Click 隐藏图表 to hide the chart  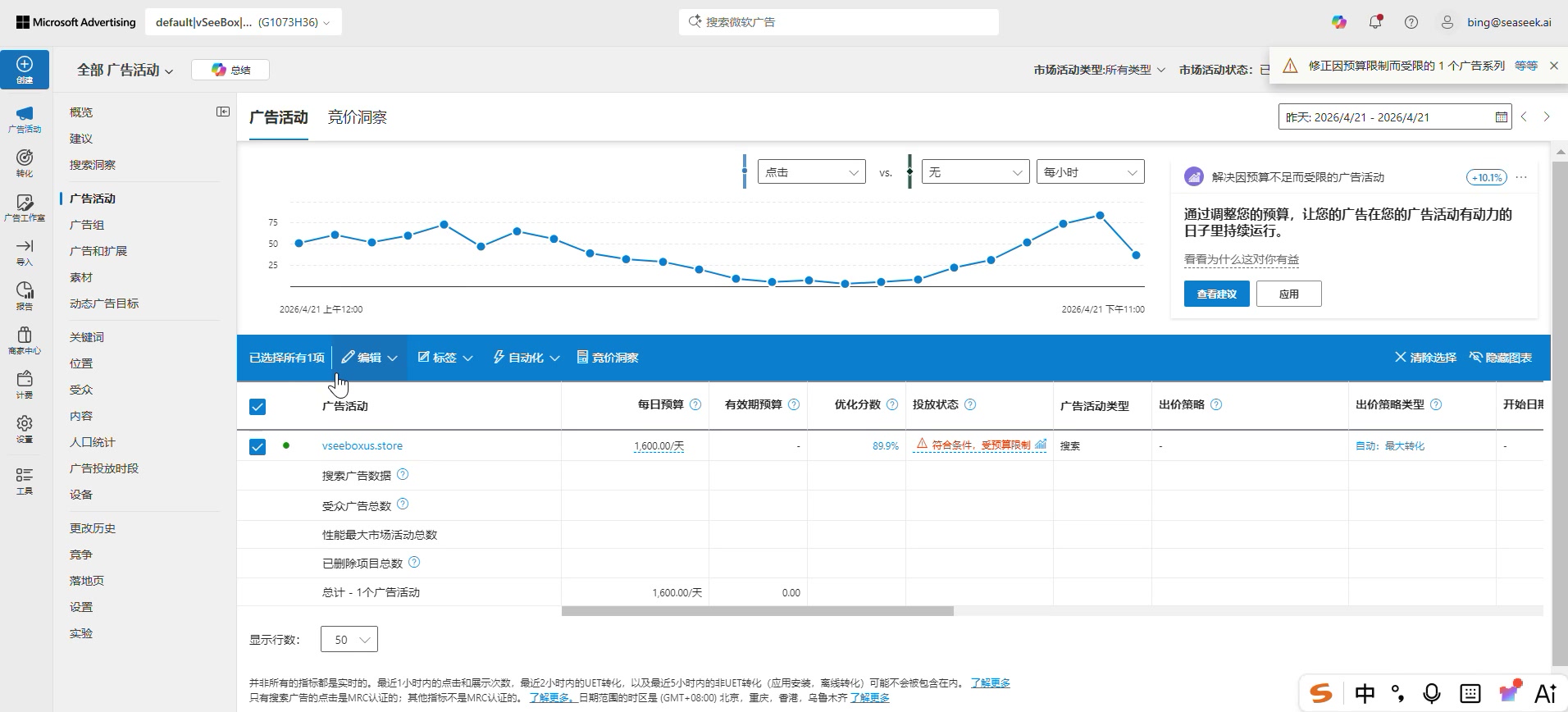click(1501, 358)
